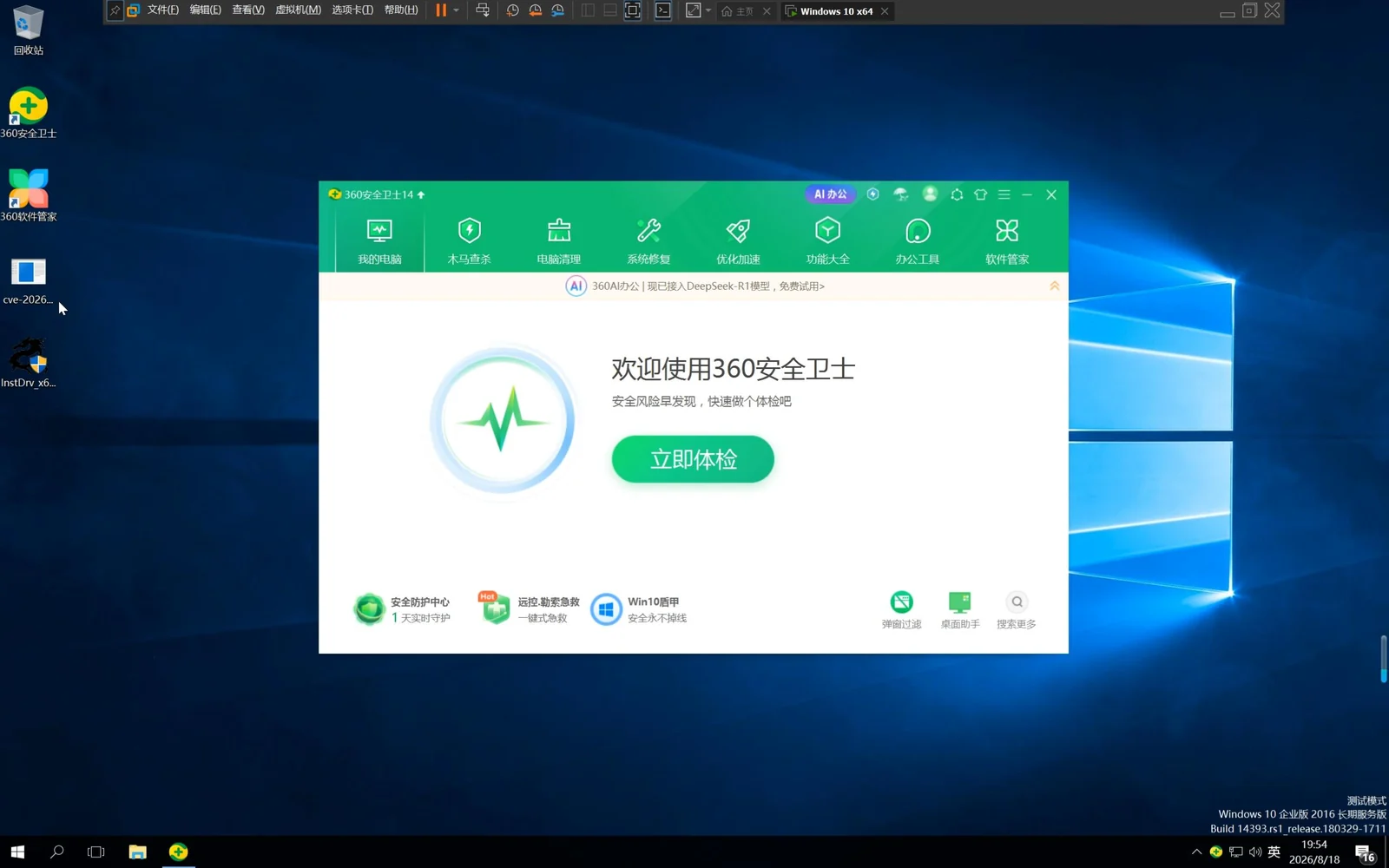Image resolution: width=1389 pixels, height=868 pixels.
Task: Click the VMware stretch guest display icon
Action: [693, 10]
